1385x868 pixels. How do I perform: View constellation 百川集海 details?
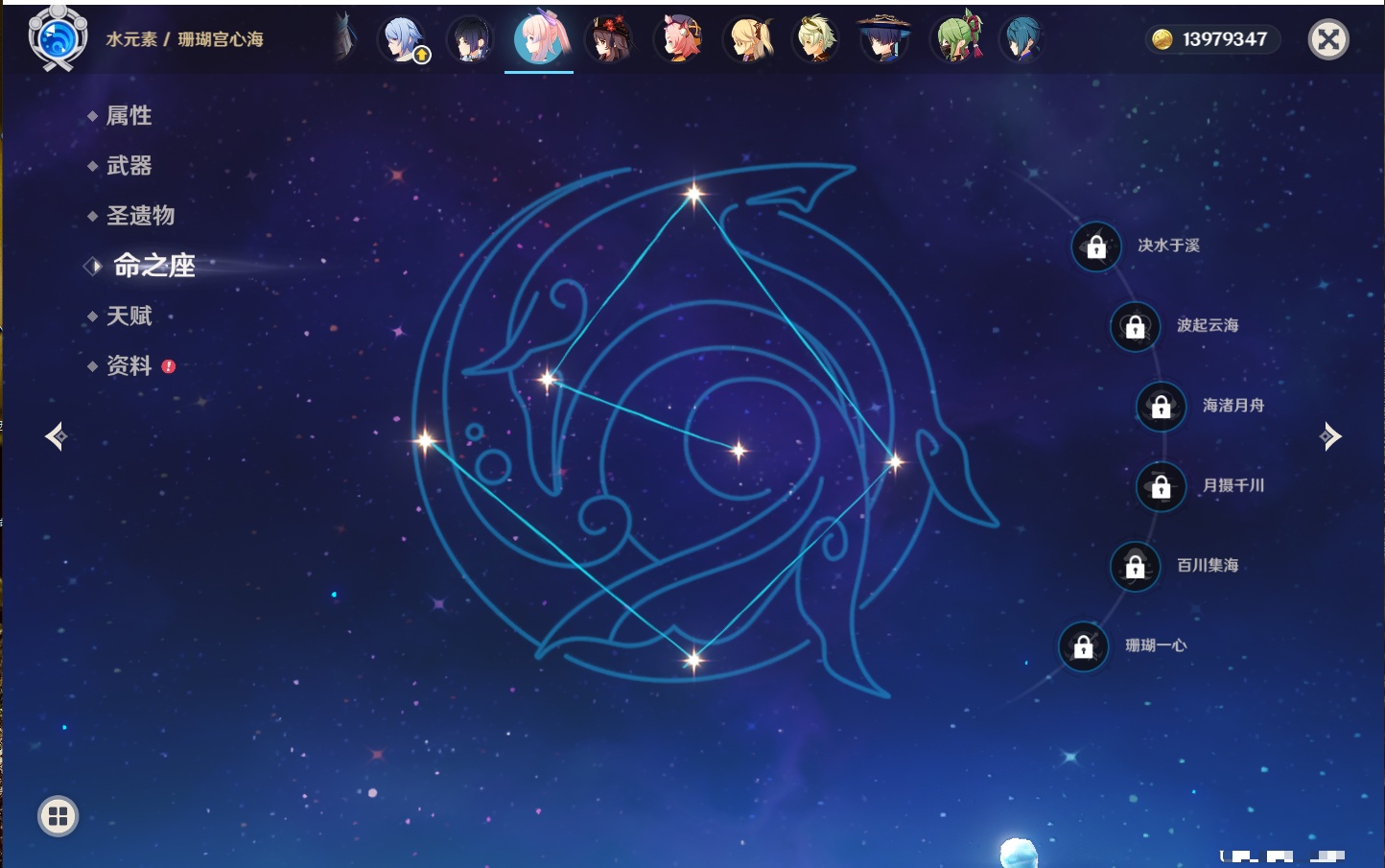[x=1208, y=565]
